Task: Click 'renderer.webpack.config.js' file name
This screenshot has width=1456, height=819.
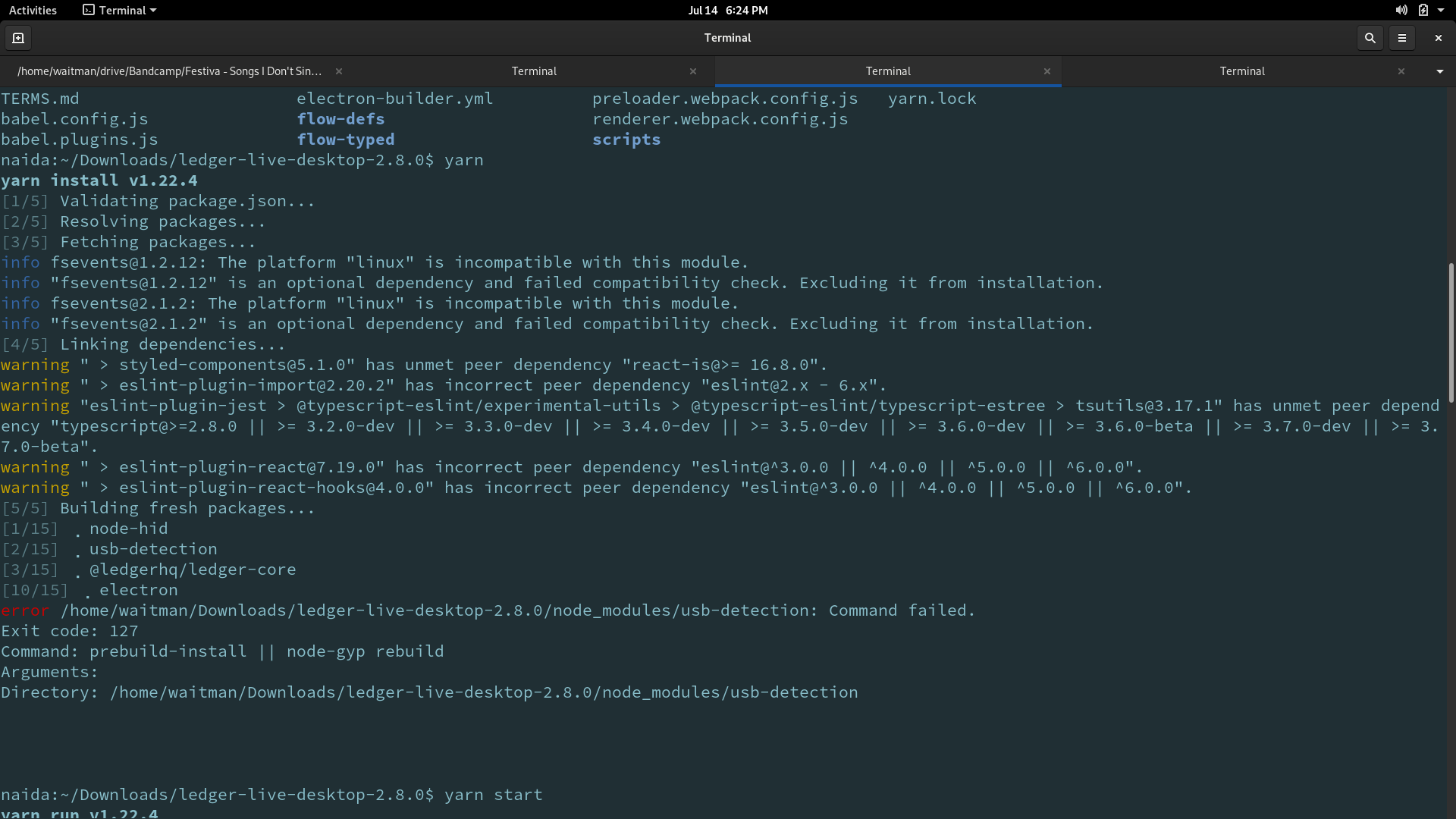Action: pos(720,119)
